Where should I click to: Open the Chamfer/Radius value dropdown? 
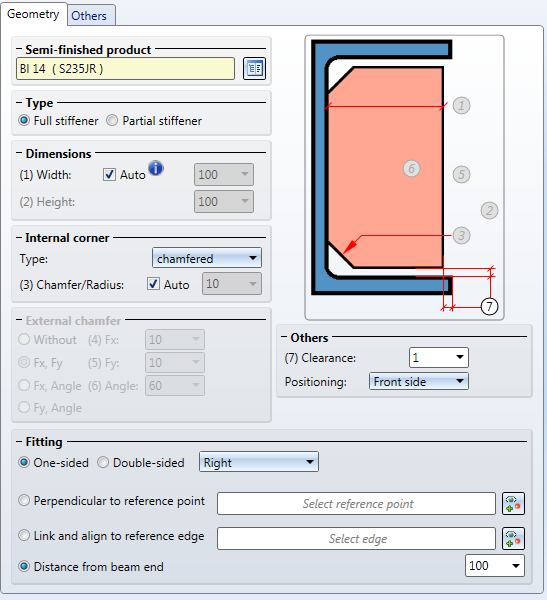tap(232, 284)
